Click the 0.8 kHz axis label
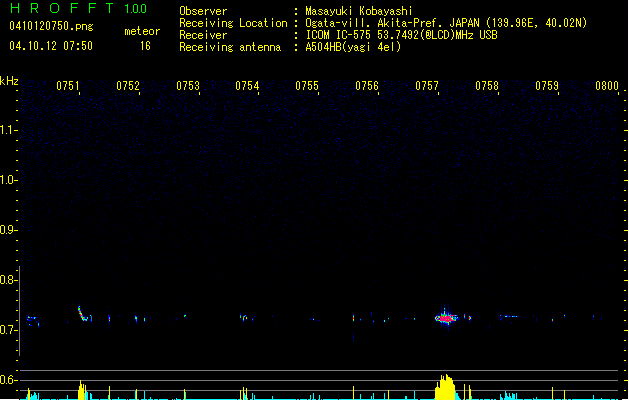This screenshot has width=629, height=400. pyautogui.click(x=8, y=280)
